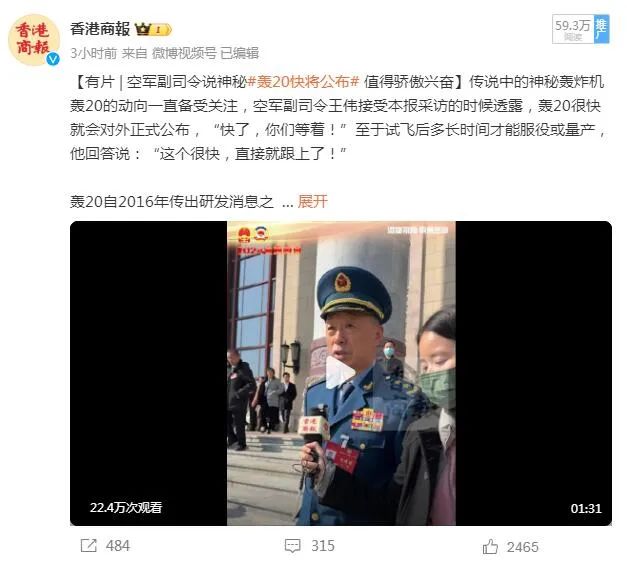Click the 315 comment count
This screenshot has width=627, height=563.
[x=323, y=546]
